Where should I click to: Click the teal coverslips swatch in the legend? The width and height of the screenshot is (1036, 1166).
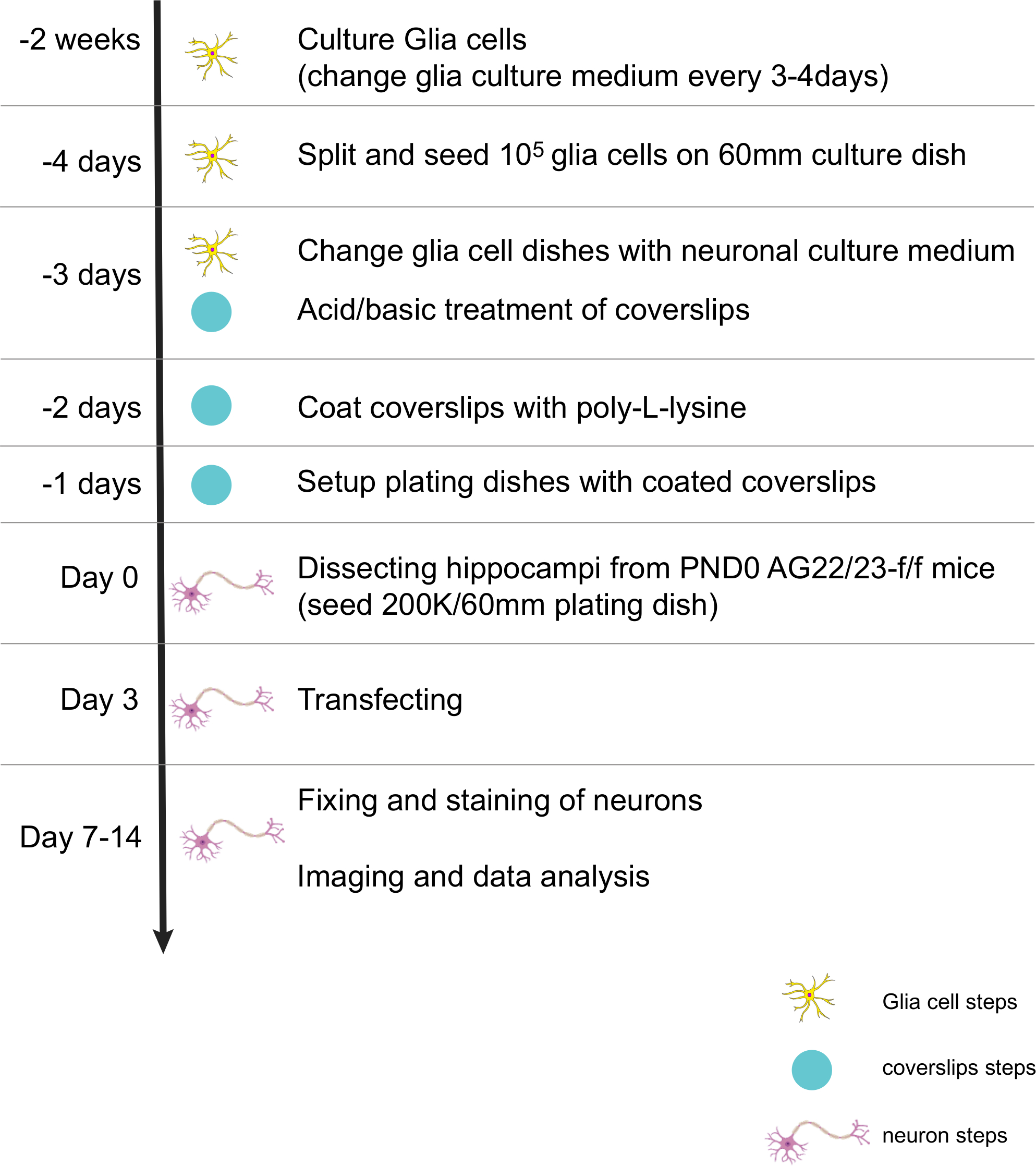(x=811, y=1070)
